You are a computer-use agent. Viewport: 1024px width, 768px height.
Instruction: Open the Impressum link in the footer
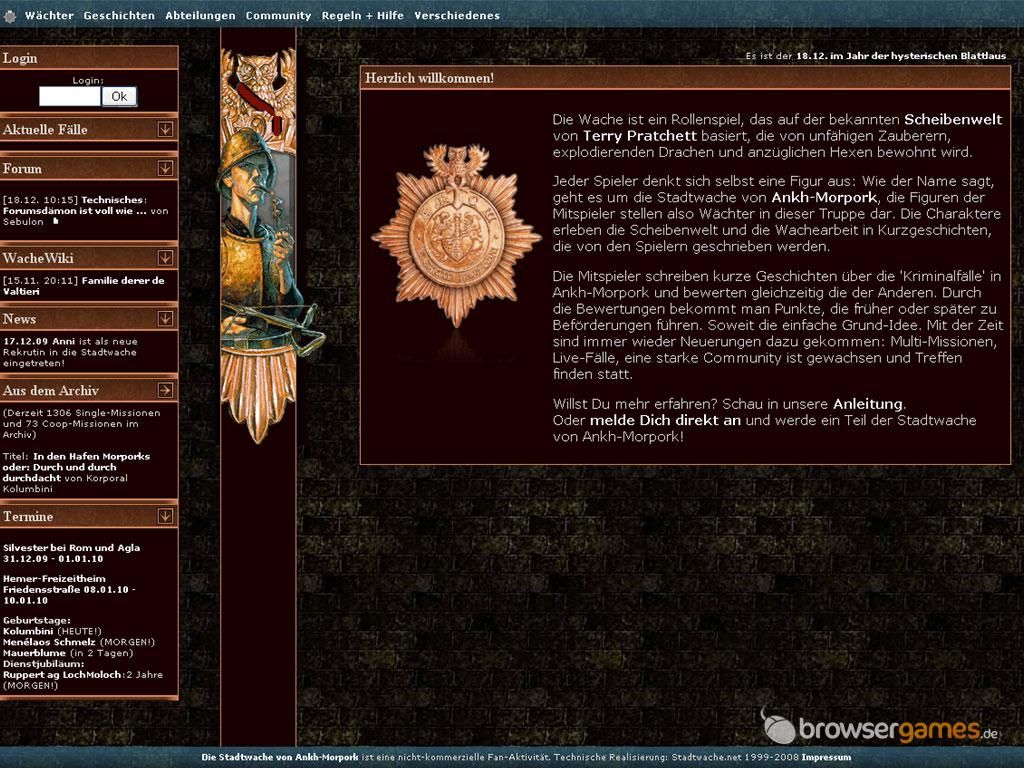click(826, 758)
